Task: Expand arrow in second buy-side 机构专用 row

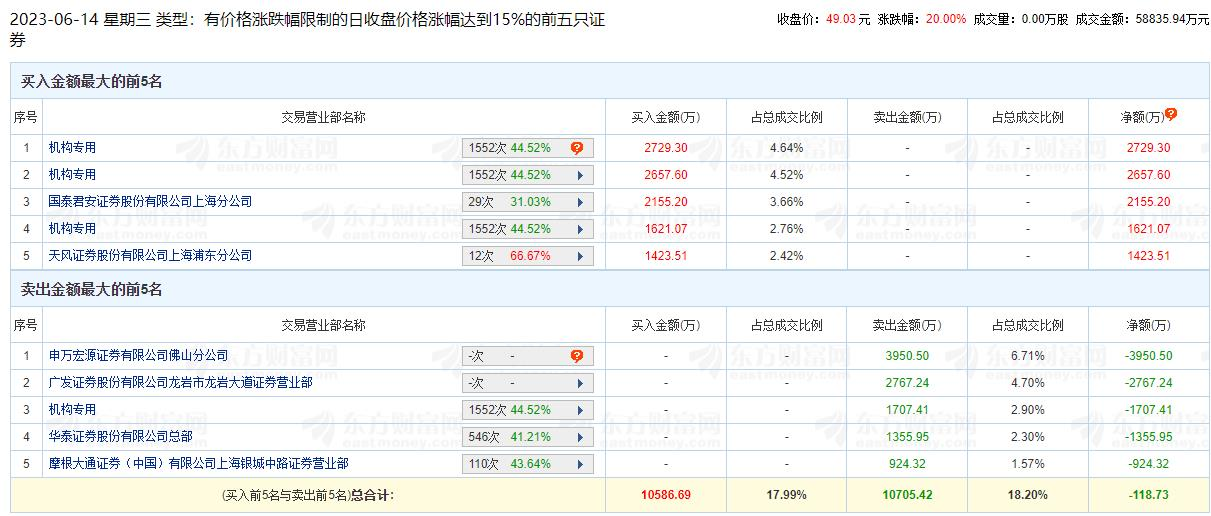Action: tap(579, 175)
